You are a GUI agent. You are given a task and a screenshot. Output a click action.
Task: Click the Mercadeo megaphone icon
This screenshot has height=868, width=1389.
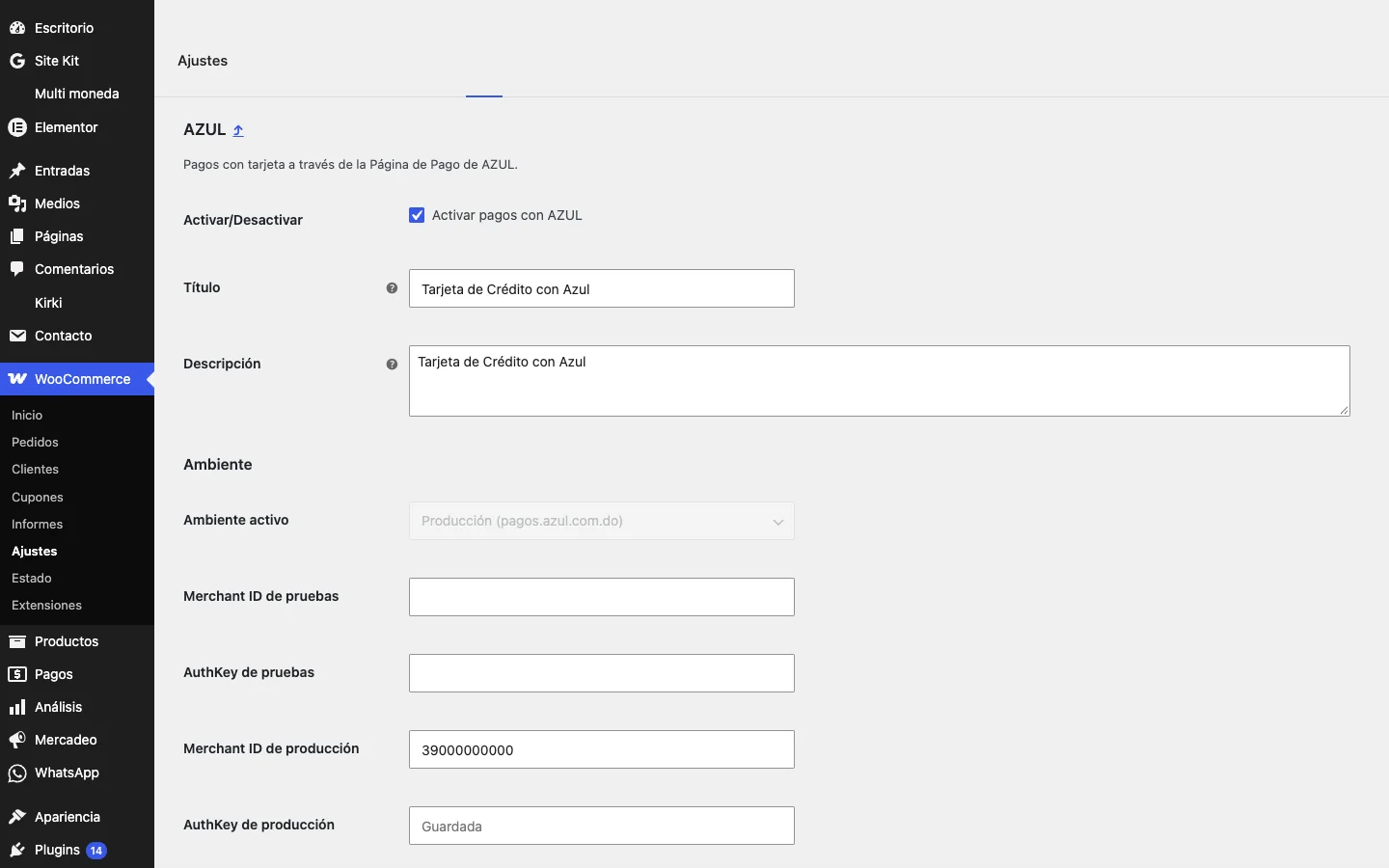[17, 740]
